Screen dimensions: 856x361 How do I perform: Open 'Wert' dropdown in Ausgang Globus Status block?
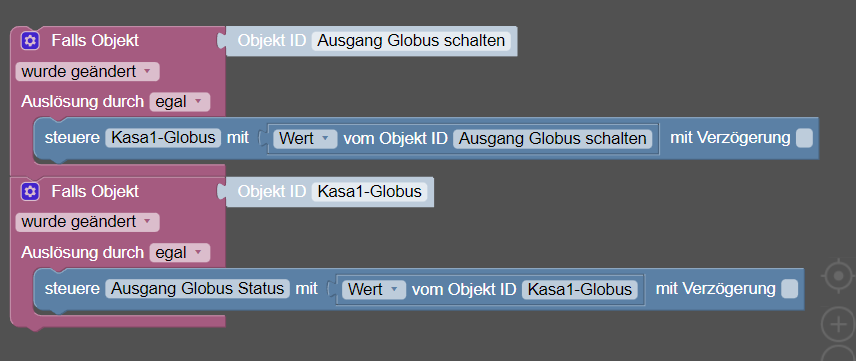coord(374,289)
